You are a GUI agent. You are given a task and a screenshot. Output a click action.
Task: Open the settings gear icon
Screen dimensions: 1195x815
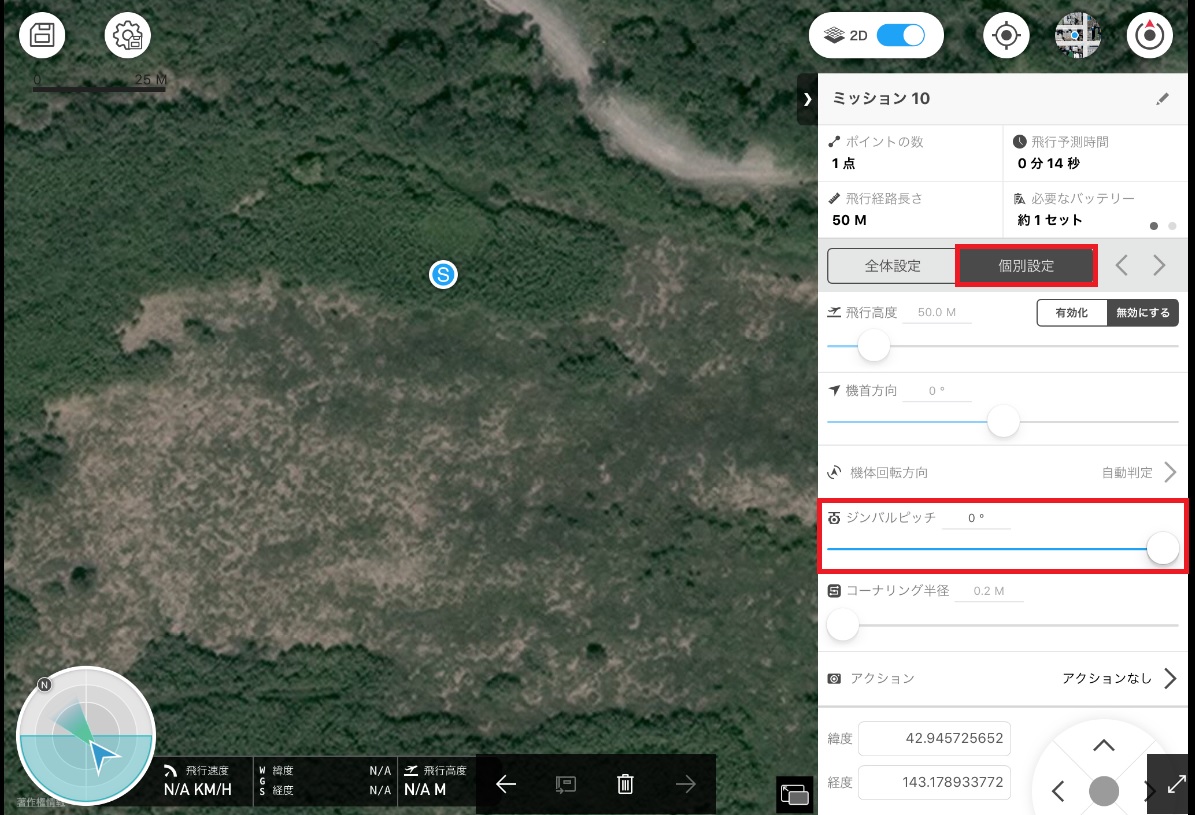click(x=127, y=35)
